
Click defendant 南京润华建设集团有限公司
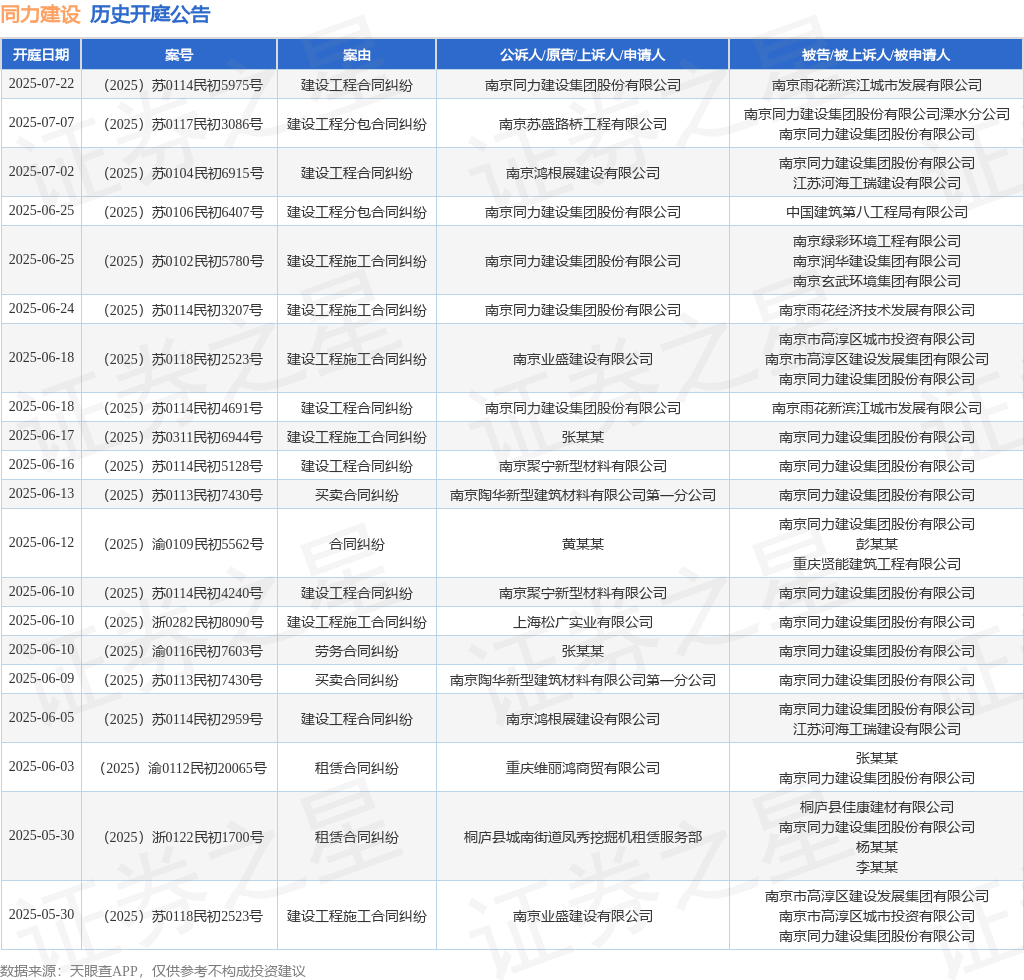coord(876,261)
